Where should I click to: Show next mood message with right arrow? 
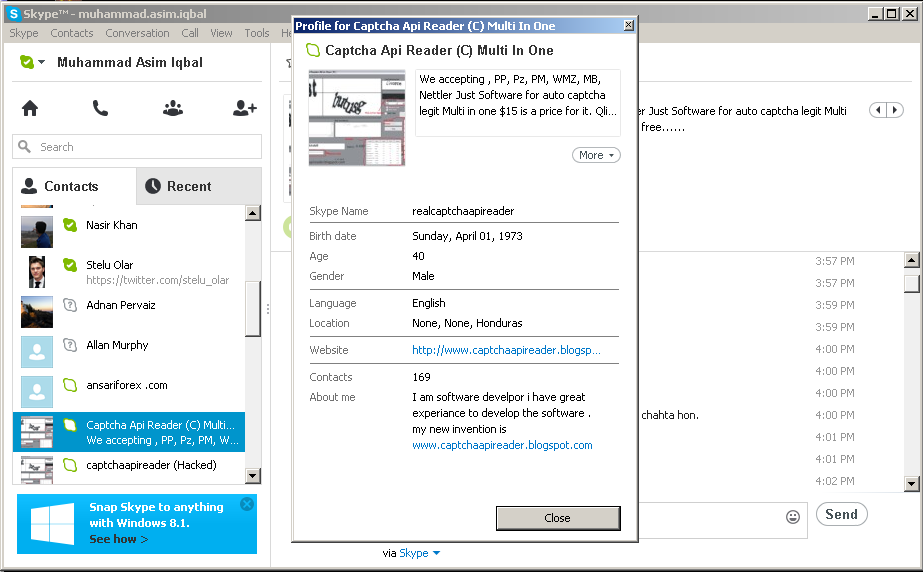click(x=895, y=110)
